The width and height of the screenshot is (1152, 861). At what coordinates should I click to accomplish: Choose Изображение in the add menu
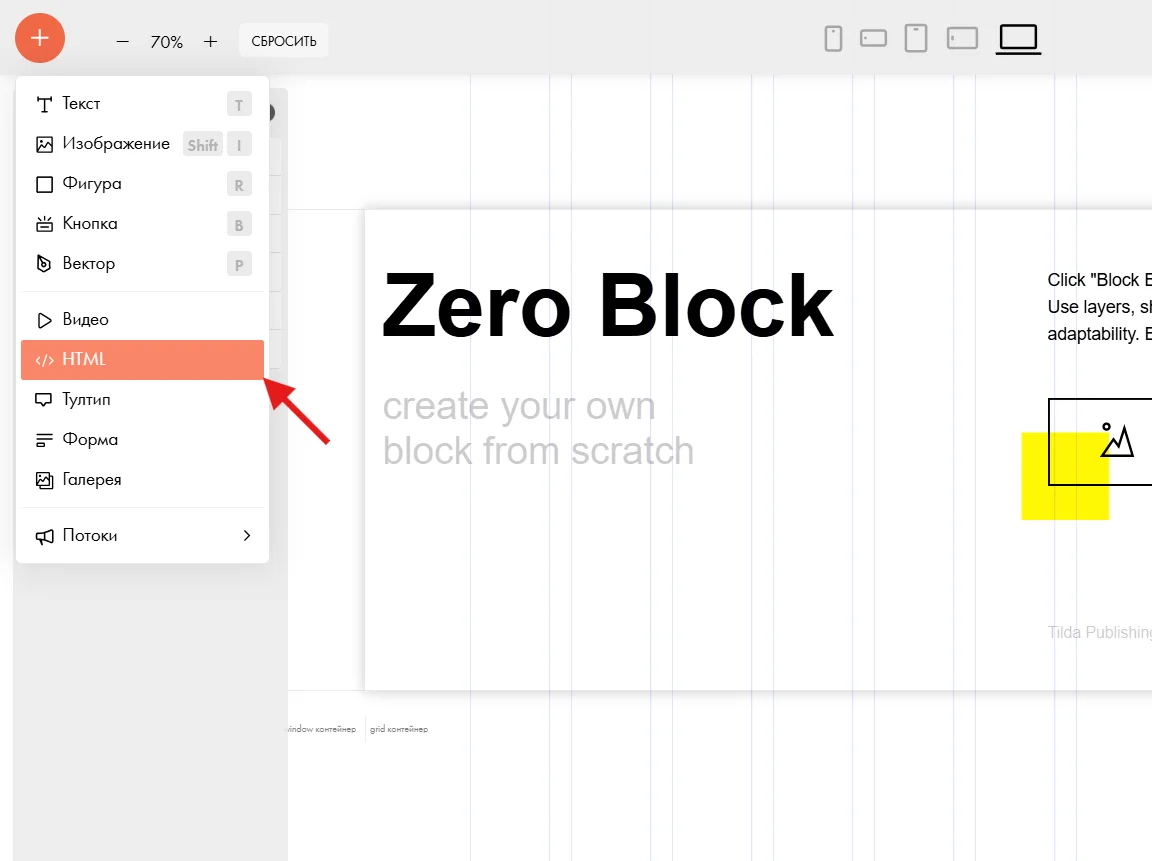pos(143,144)
